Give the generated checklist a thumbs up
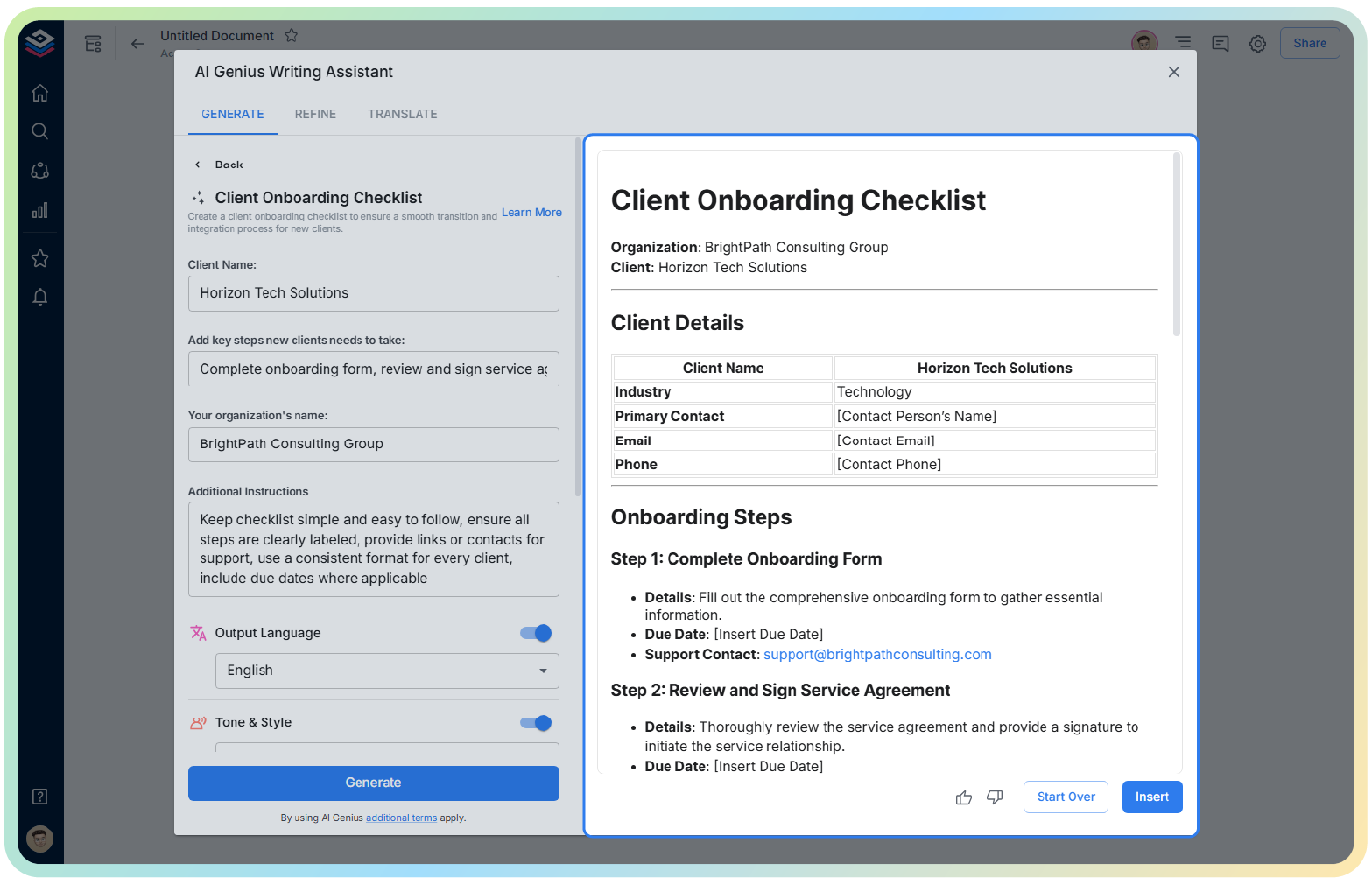Image resolution: width=1372 pixels, height=885 pixels. 964,797
